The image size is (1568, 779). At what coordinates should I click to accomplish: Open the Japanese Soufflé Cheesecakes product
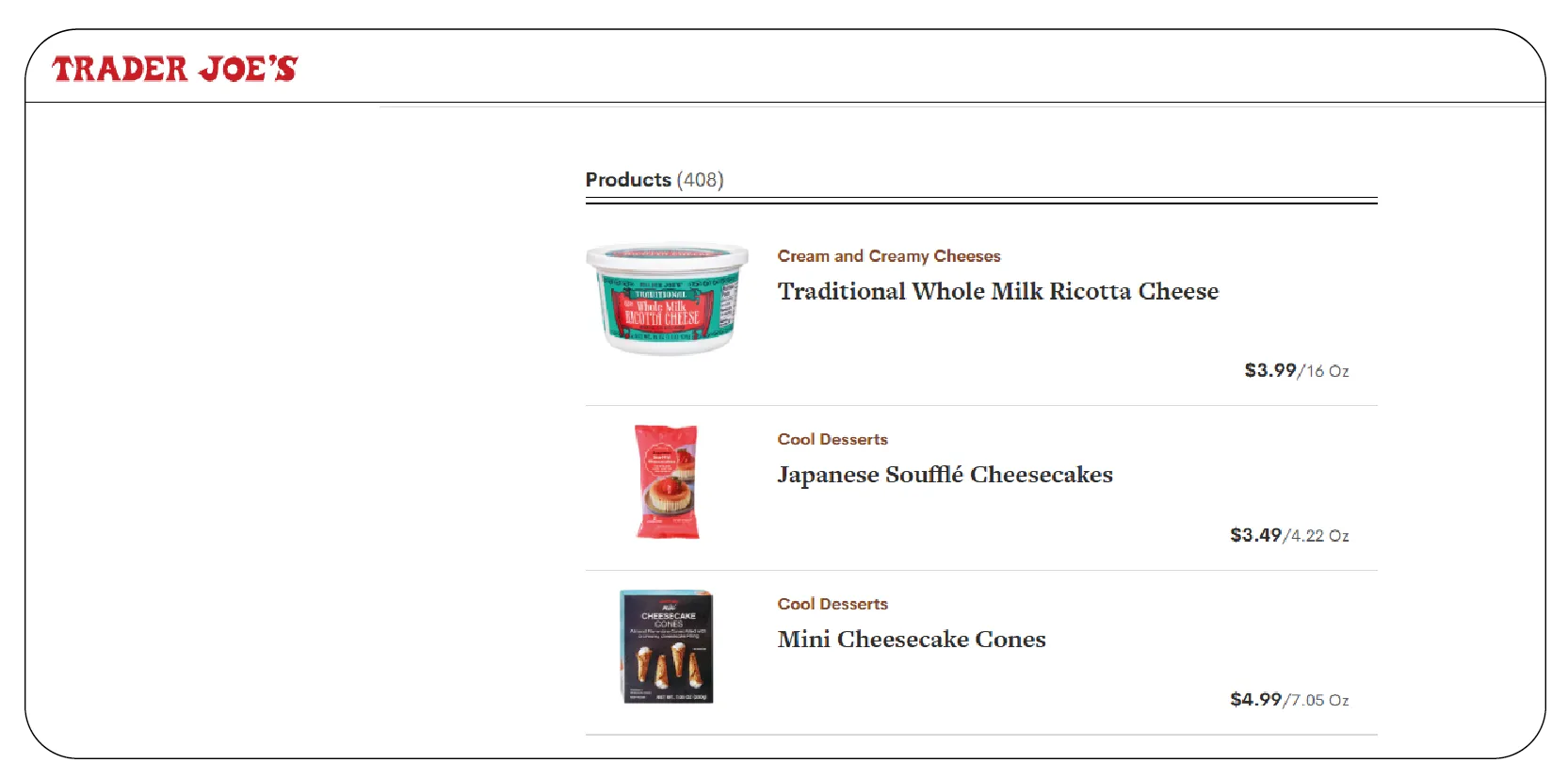945,475
